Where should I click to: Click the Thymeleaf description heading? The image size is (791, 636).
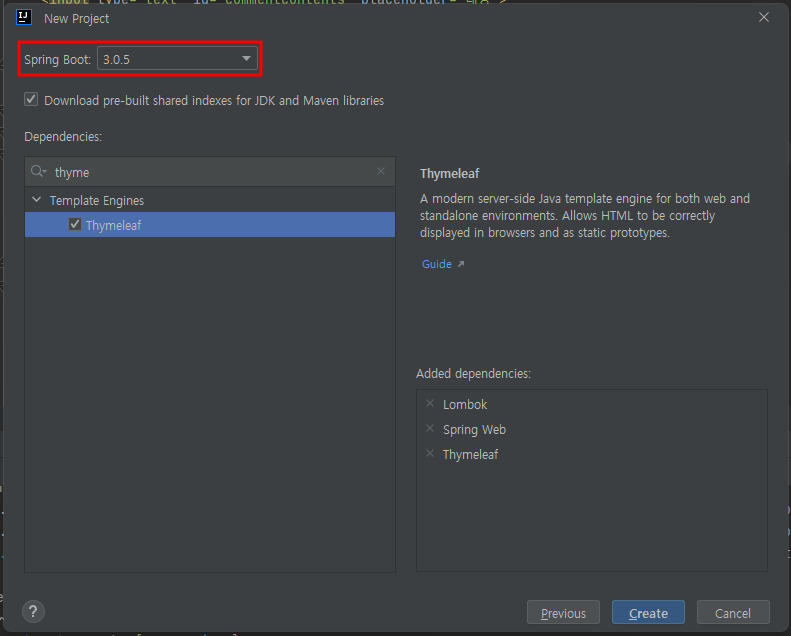(x=449, y=174)
